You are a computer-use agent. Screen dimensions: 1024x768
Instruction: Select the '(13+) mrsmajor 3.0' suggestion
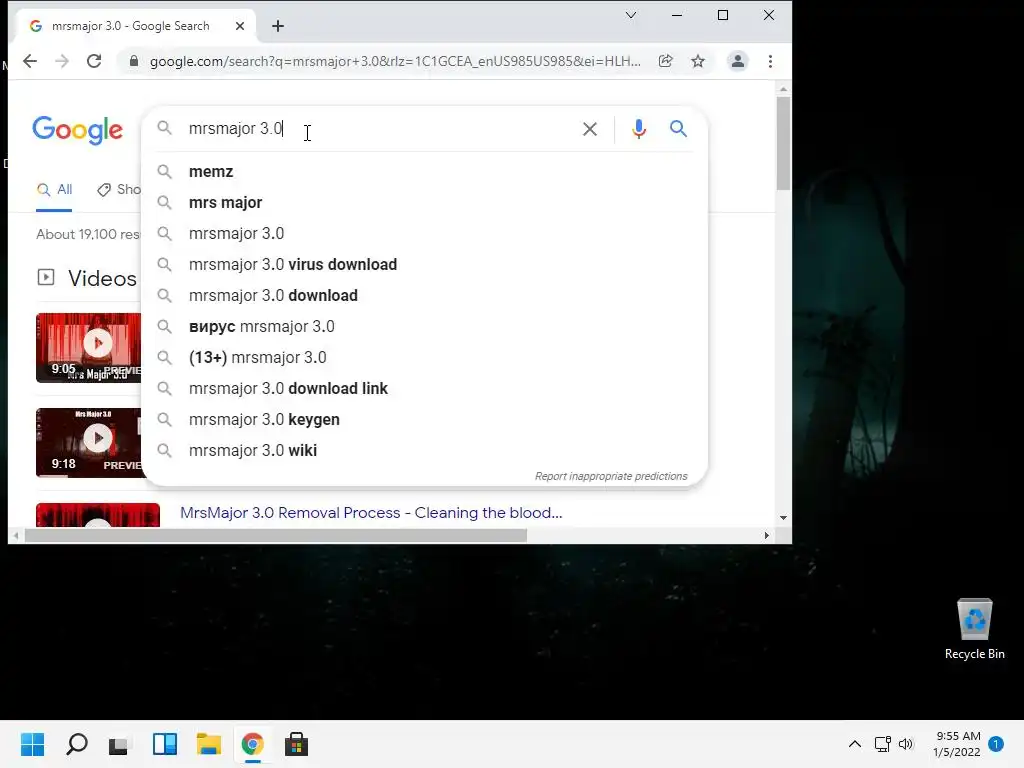(x=424, y=358)
